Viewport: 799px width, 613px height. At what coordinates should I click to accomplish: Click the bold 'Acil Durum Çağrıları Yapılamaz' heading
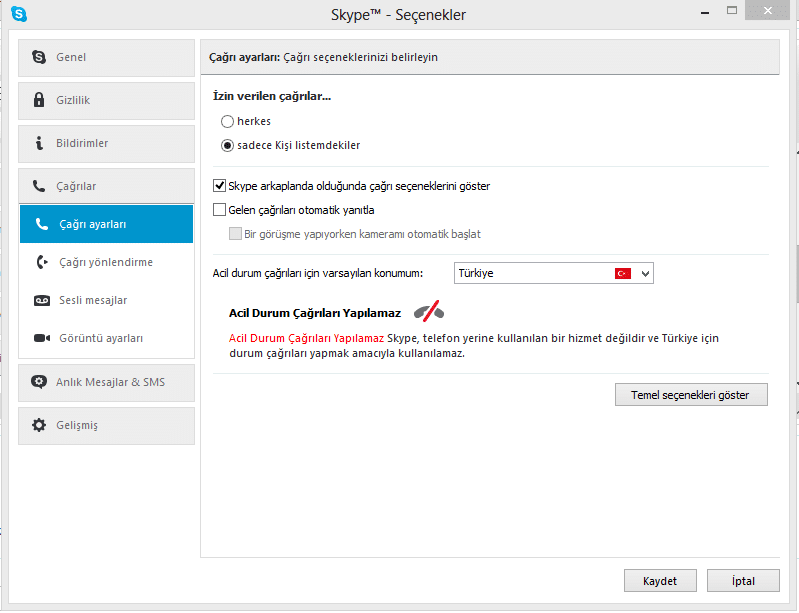pos(315,313)
